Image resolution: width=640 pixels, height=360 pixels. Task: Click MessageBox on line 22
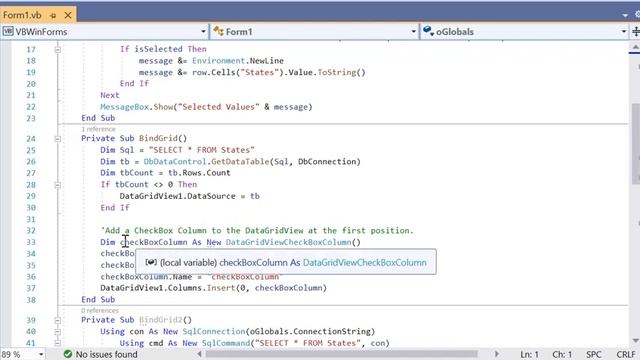tap(124, 107)
